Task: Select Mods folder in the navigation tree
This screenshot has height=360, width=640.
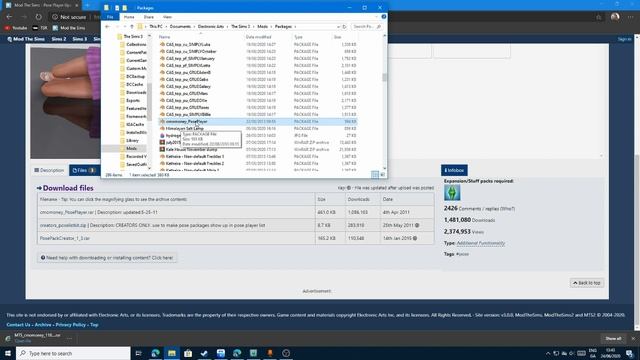Action: point(131,149)
